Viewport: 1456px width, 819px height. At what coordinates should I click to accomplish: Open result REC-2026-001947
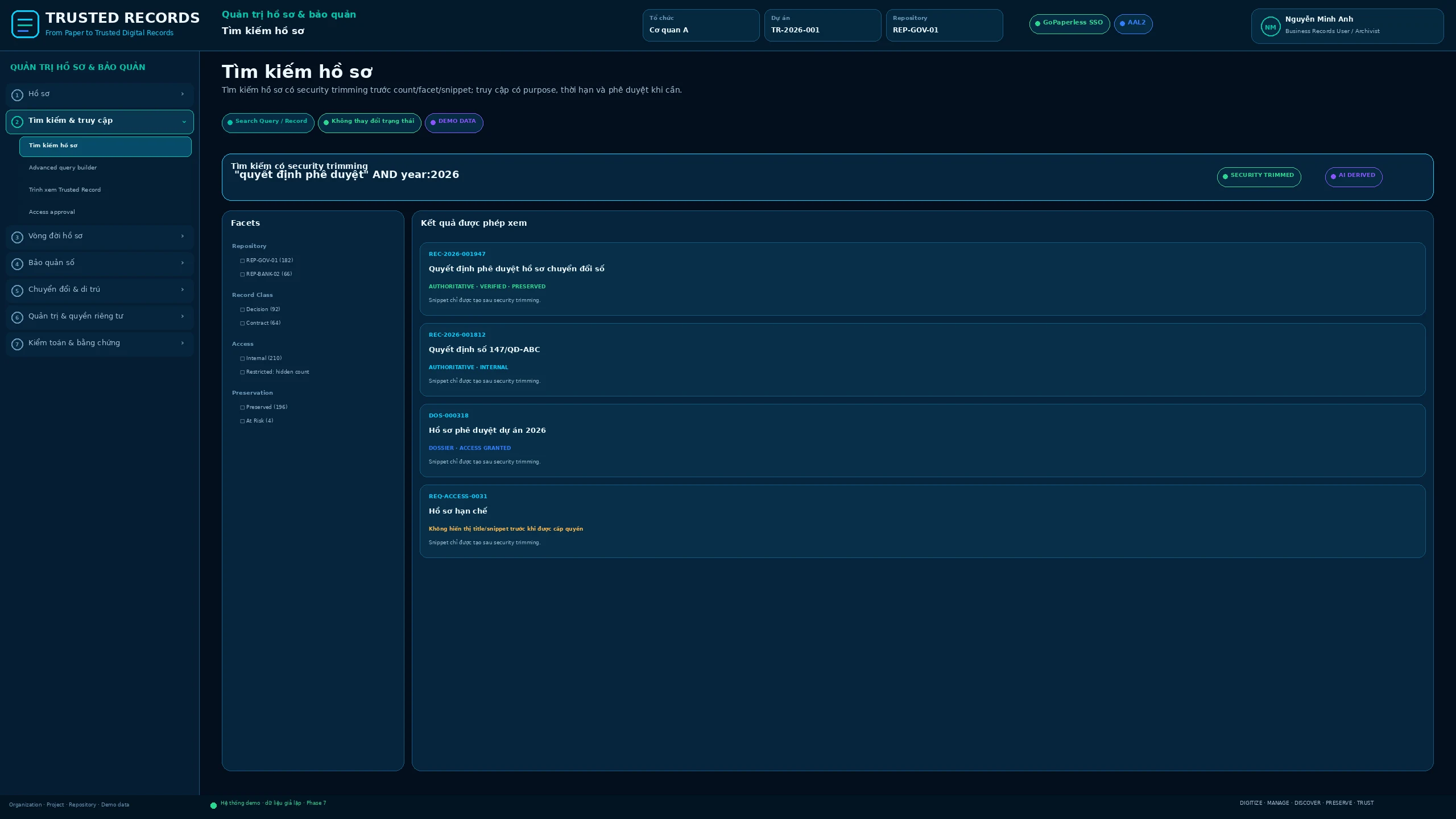(923, 279)
